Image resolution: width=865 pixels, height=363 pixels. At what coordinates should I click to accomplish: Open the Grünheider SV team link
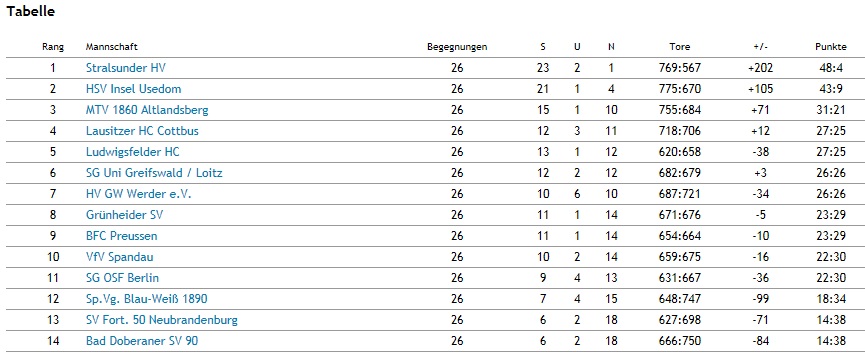coord(125,215)
